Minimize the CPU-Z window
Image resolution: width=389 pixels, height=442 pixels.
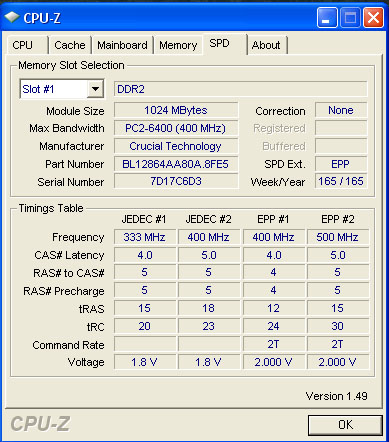click(327, 18)
